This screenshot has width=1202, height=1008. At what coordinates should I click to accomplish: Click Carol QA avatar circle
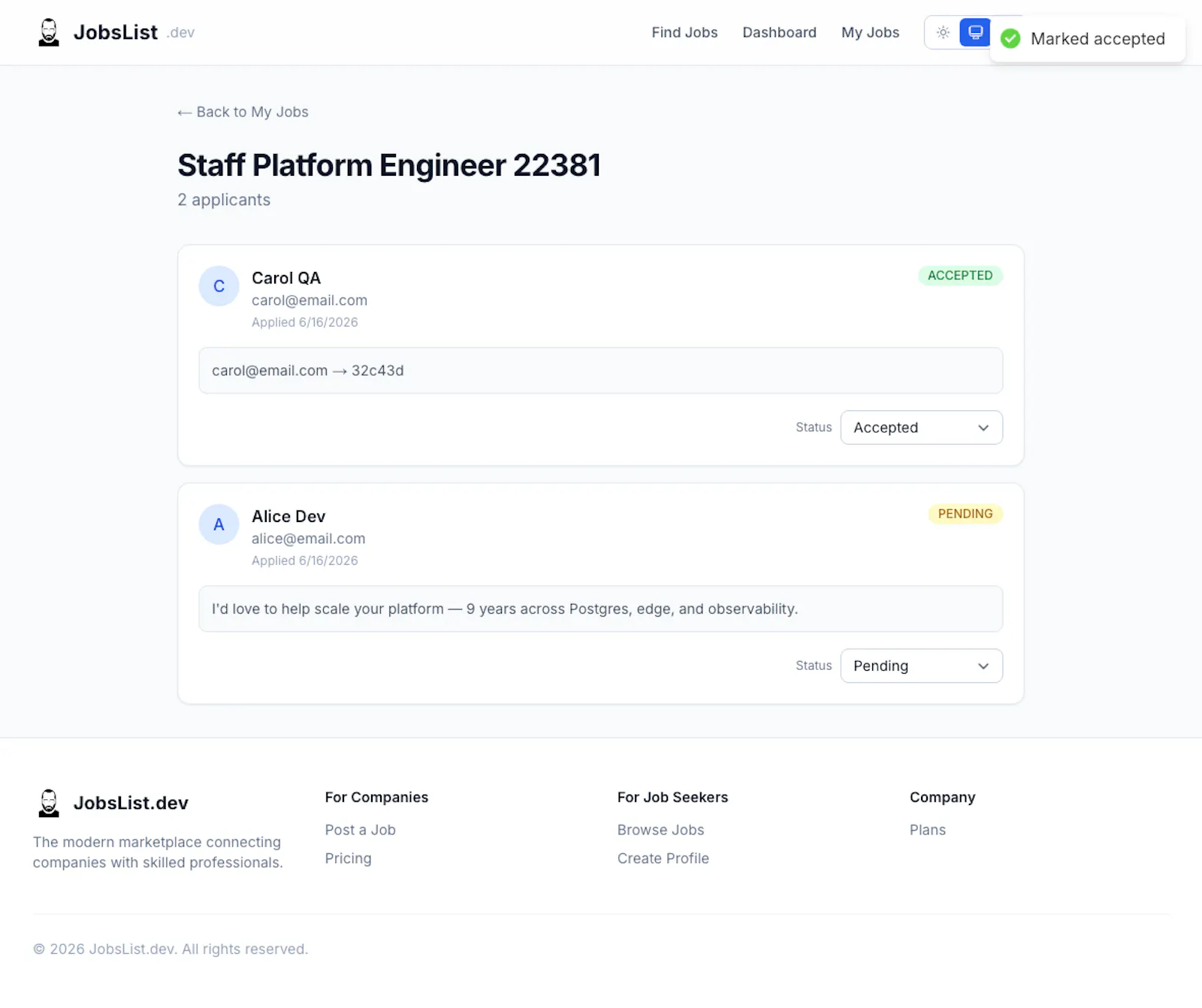click(219, 286)
